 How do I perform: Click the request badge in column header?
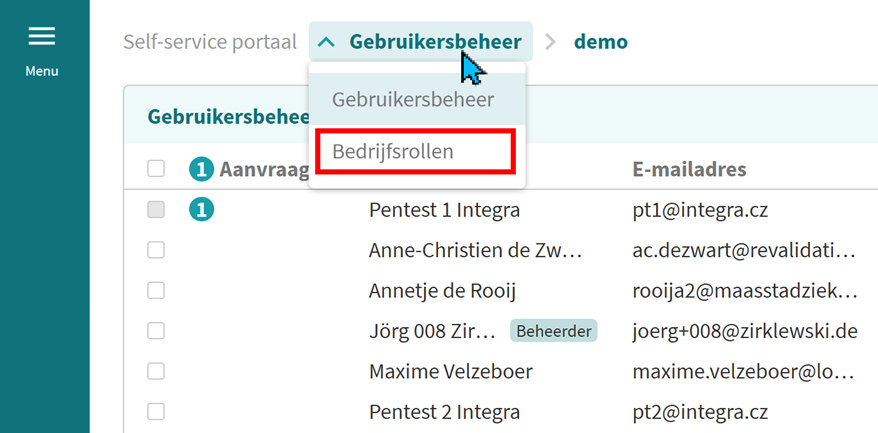point(201,169)
